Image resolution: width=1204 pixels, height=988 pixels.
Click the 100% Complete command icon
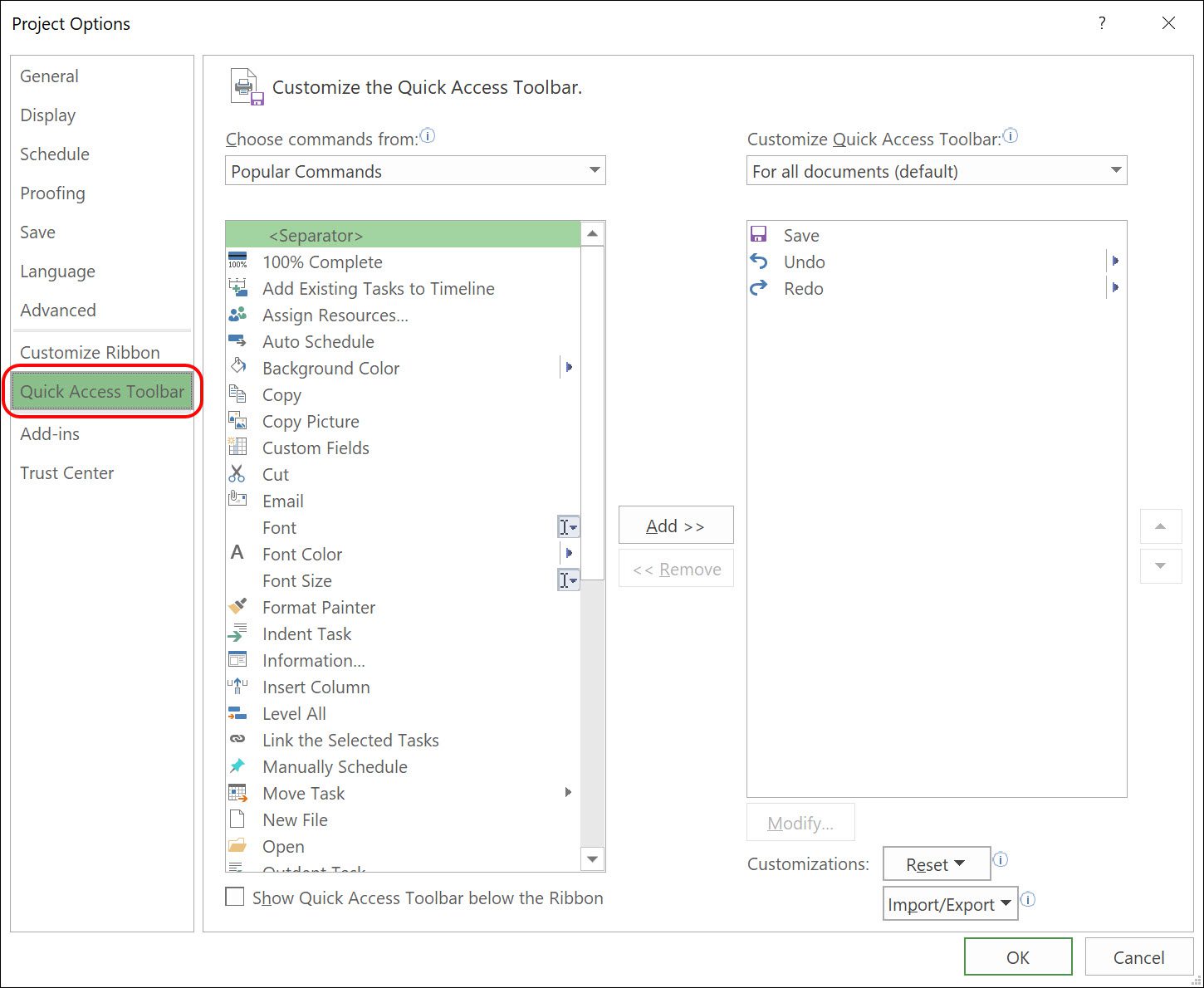click(x=237, y=262)
